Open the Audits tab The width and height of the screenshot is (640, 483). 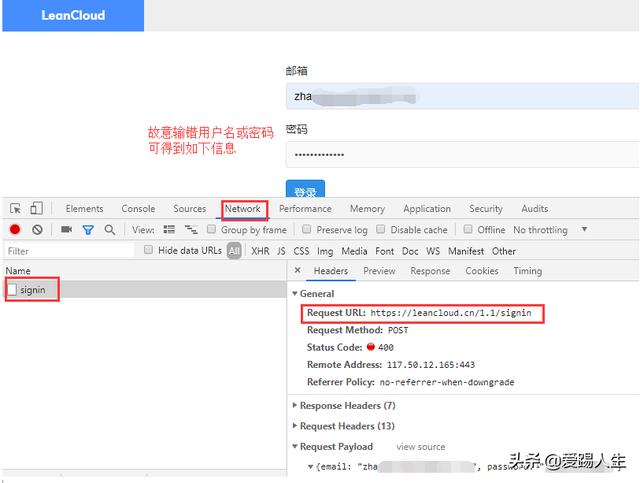click(x=535, y=209)
